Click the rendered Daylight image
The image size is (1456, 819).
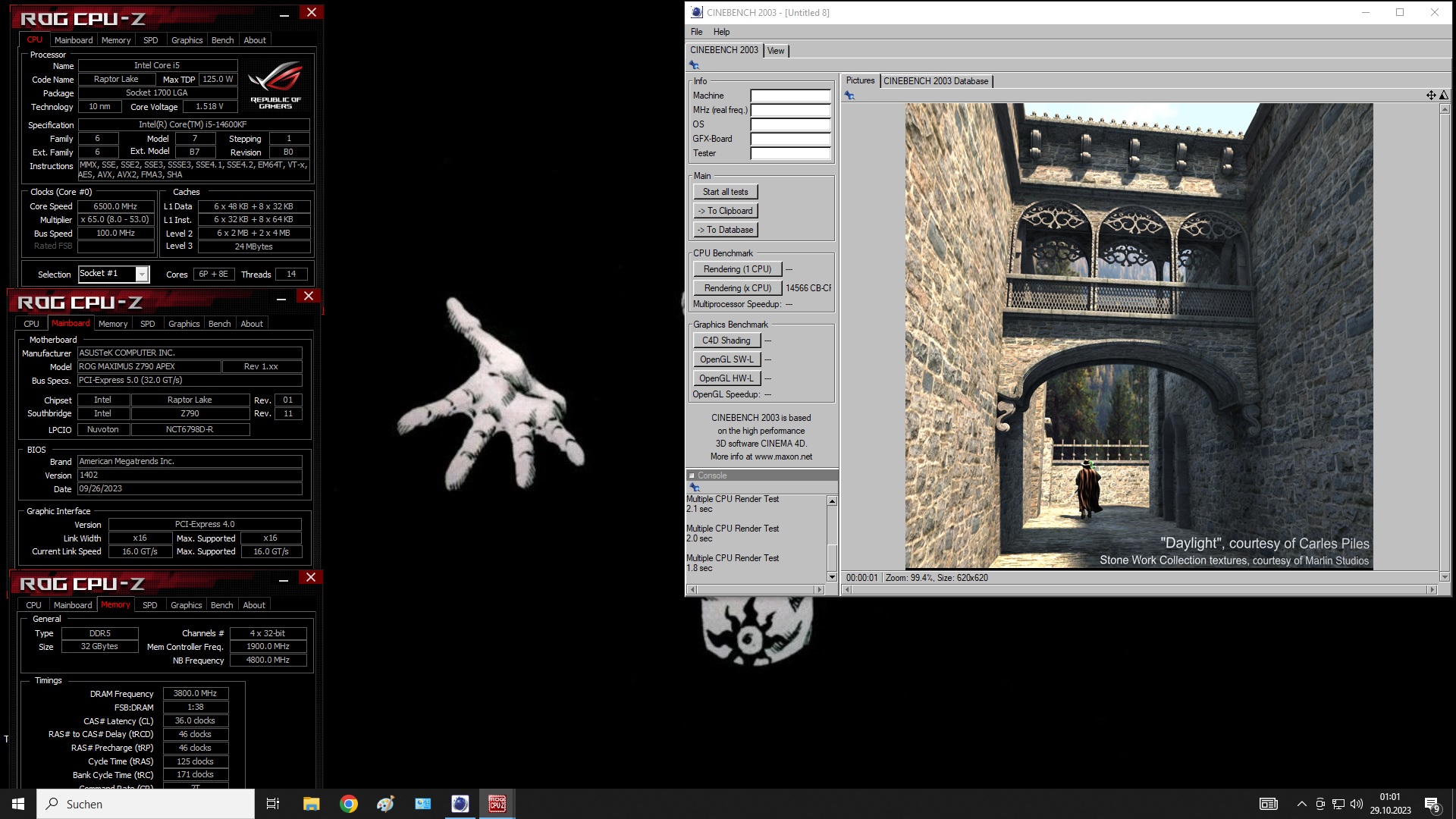[1138, 336]
